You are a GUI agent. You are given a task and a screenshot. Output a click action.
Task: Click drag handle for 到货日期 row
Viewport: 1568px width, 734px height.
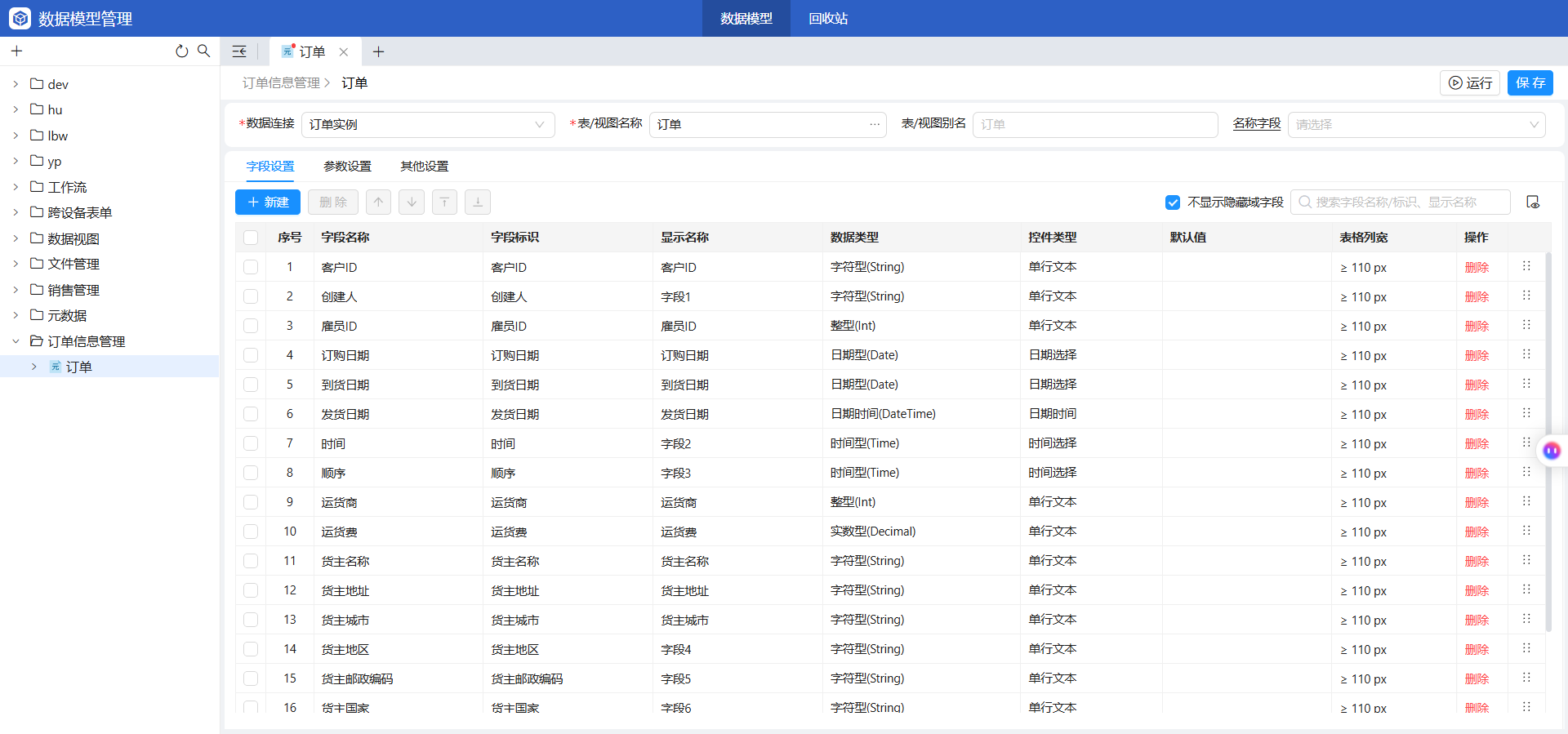coord(1526,384)
